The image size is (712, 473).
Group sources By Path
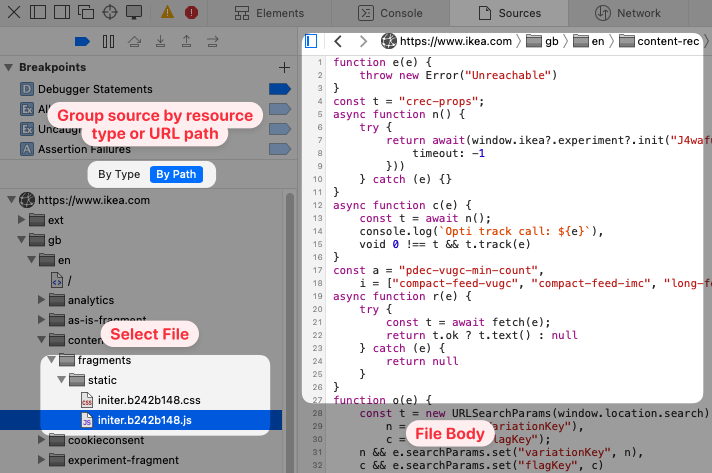pyautogui.click(x=176, y=174)
